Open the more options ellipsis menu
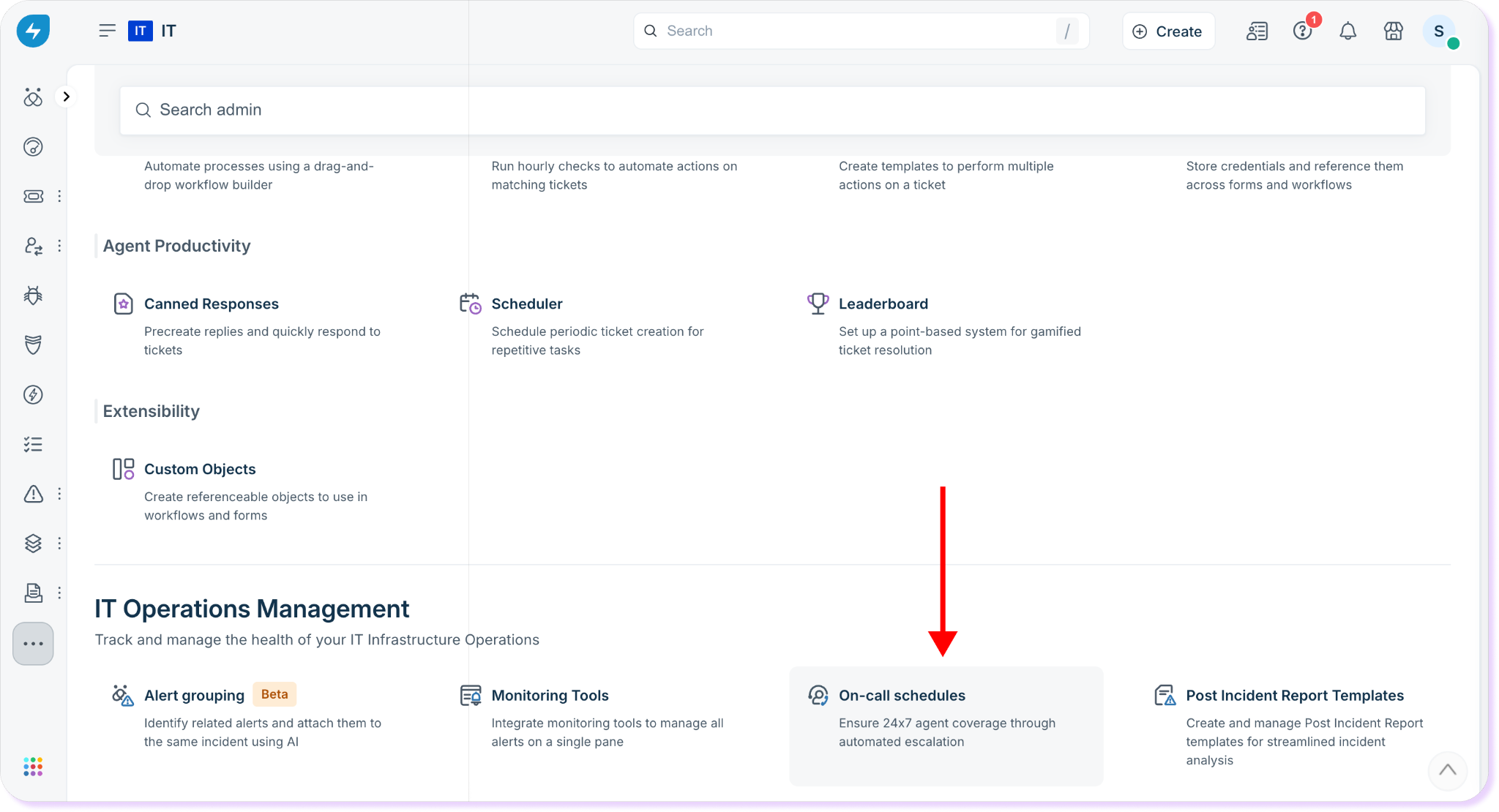Viewport: 1499px width, 812px height. [x=33, y=644]
